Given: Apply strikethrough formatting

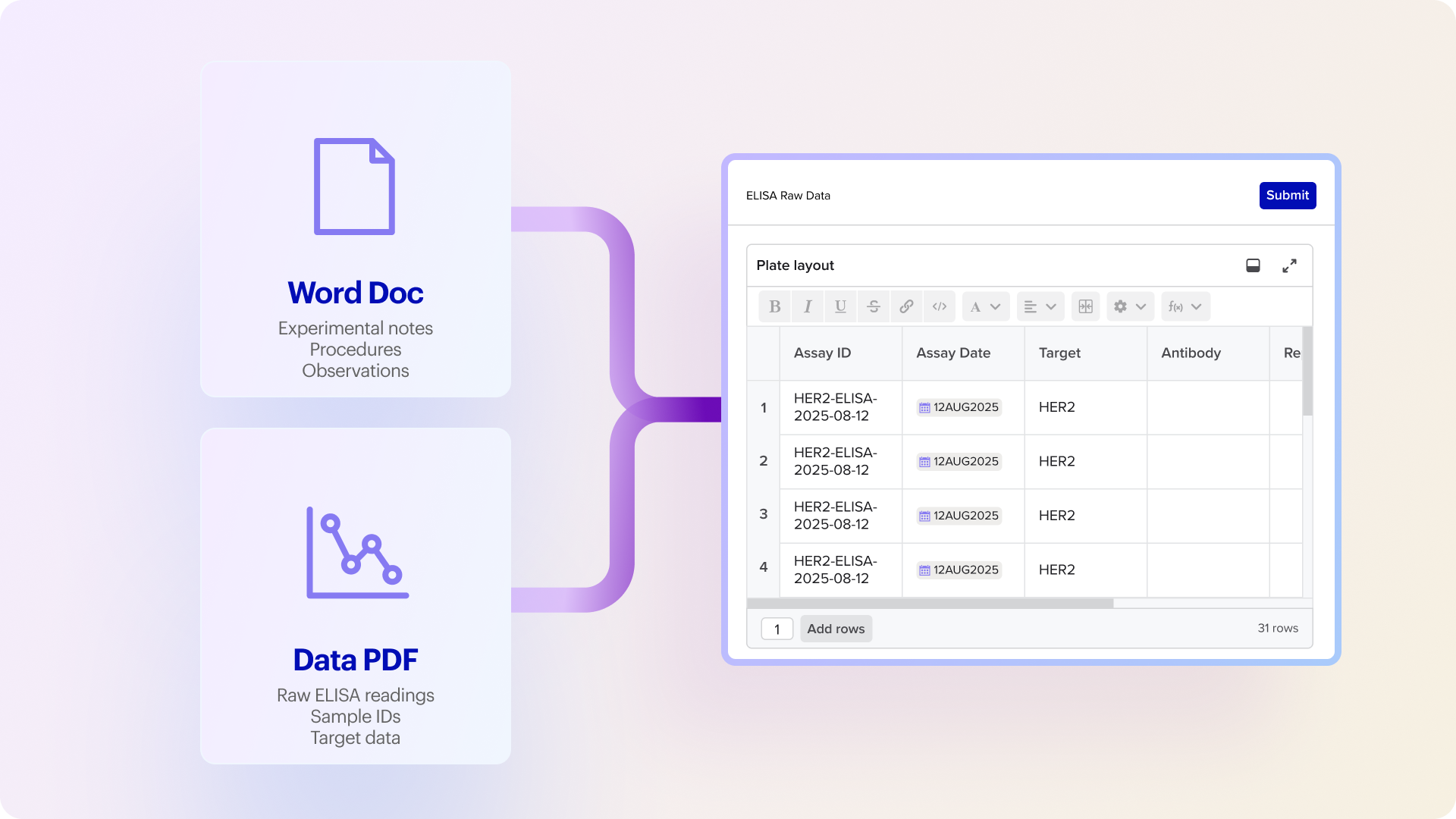Looking at the screenshot, I should click(873, 306).
